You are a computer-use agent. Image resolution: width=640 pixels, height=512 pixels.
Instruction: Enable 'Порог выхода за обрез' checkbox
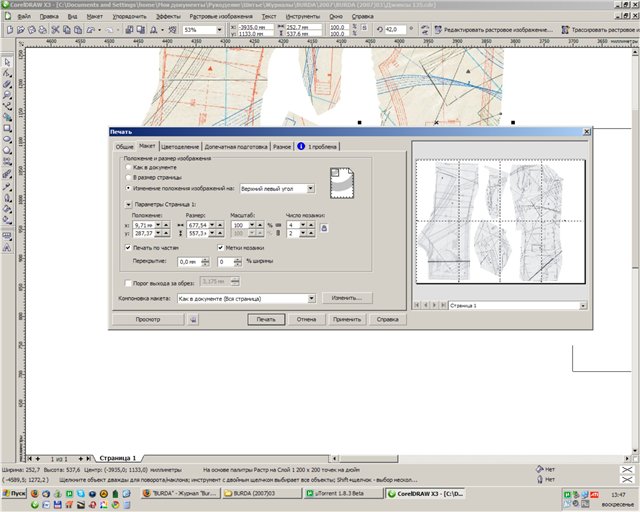128,283
